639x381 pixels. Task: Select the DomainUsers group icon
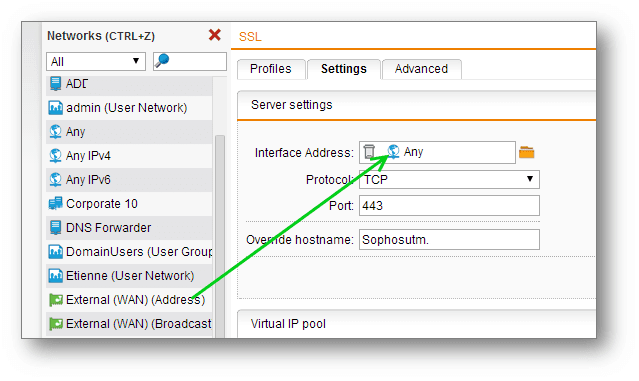(x=55, y=252)
